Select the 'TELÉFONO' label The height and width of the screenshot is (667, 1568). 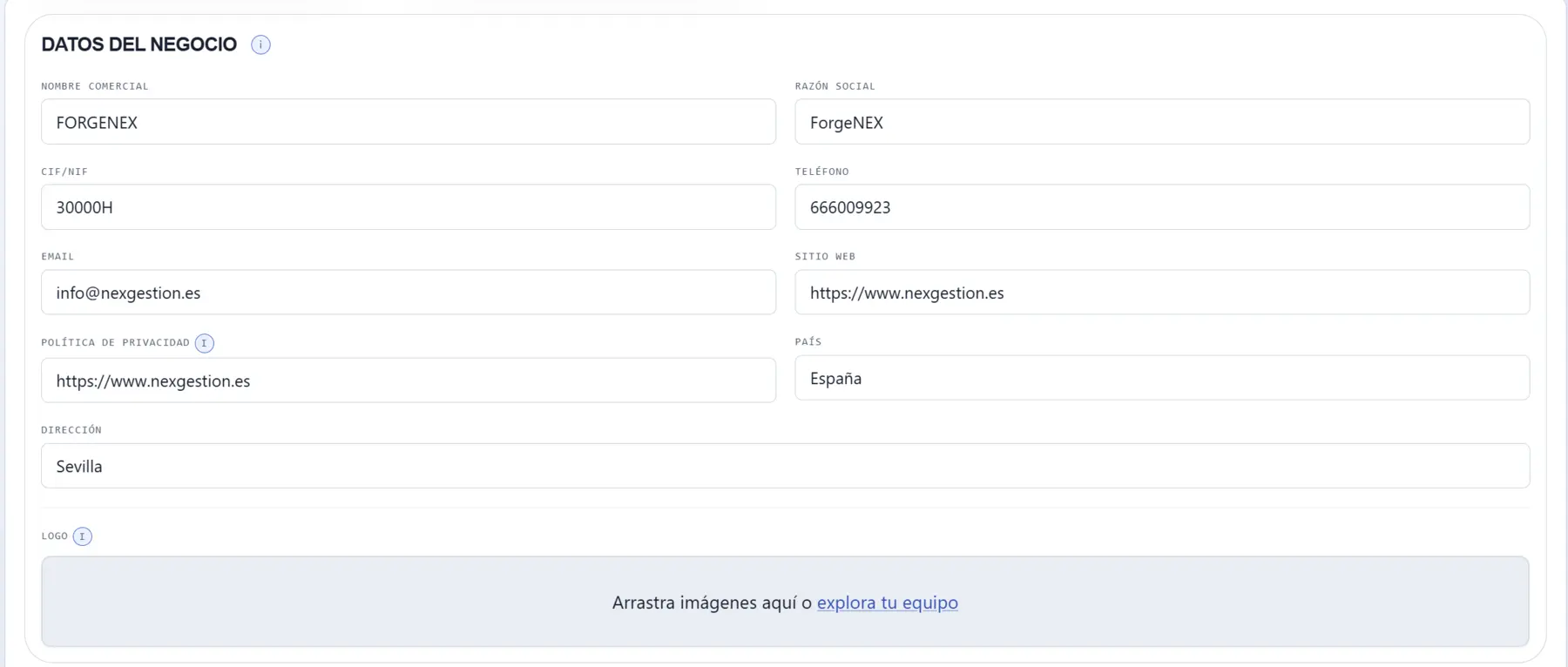(x=822, y=172)
